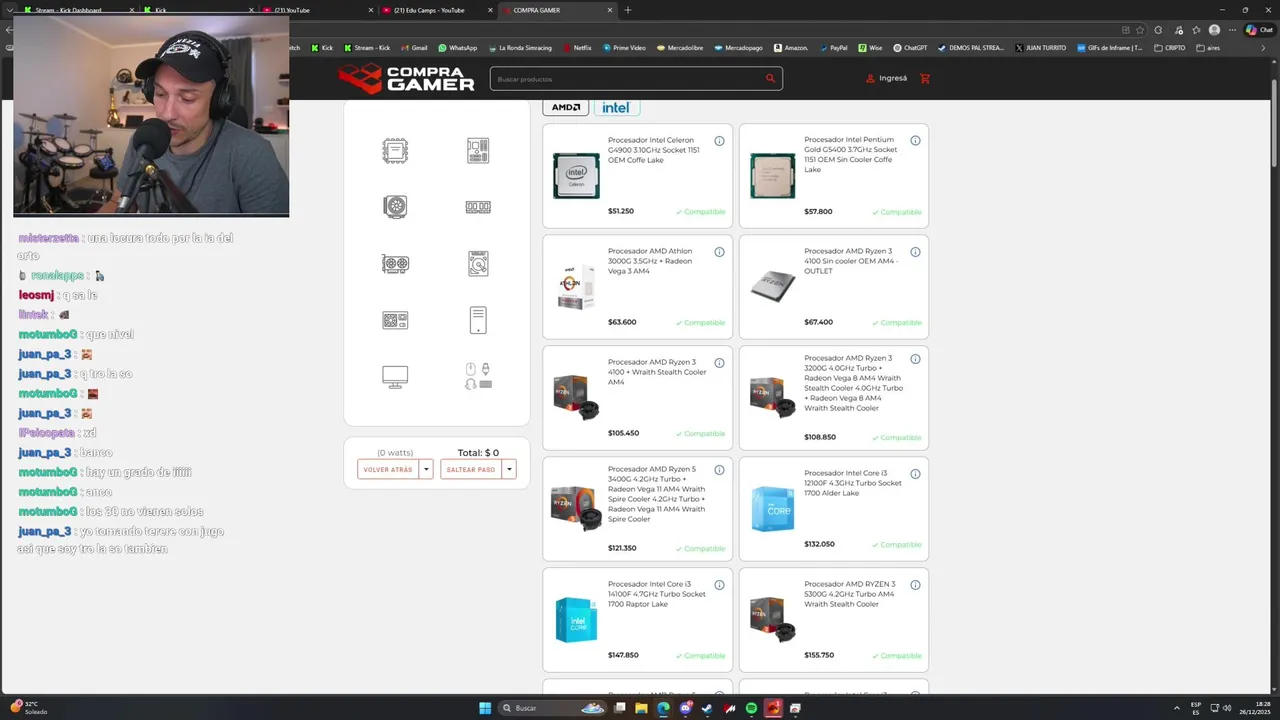Expand the Volver Atrás dropdown arrow
Viewport: 1280px width, 720px height.
point(426,469)
